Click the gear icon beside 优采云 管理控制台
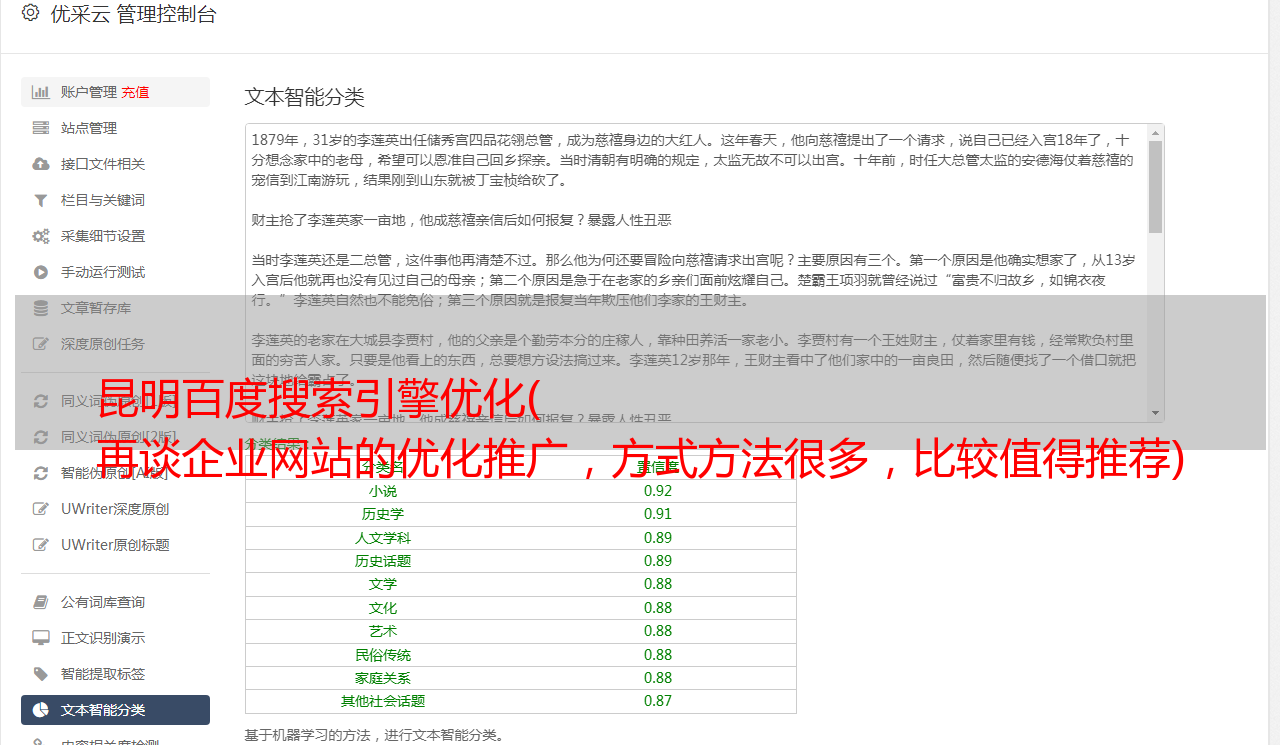Screen dimensions: 1280x745 tap(30, 14)
